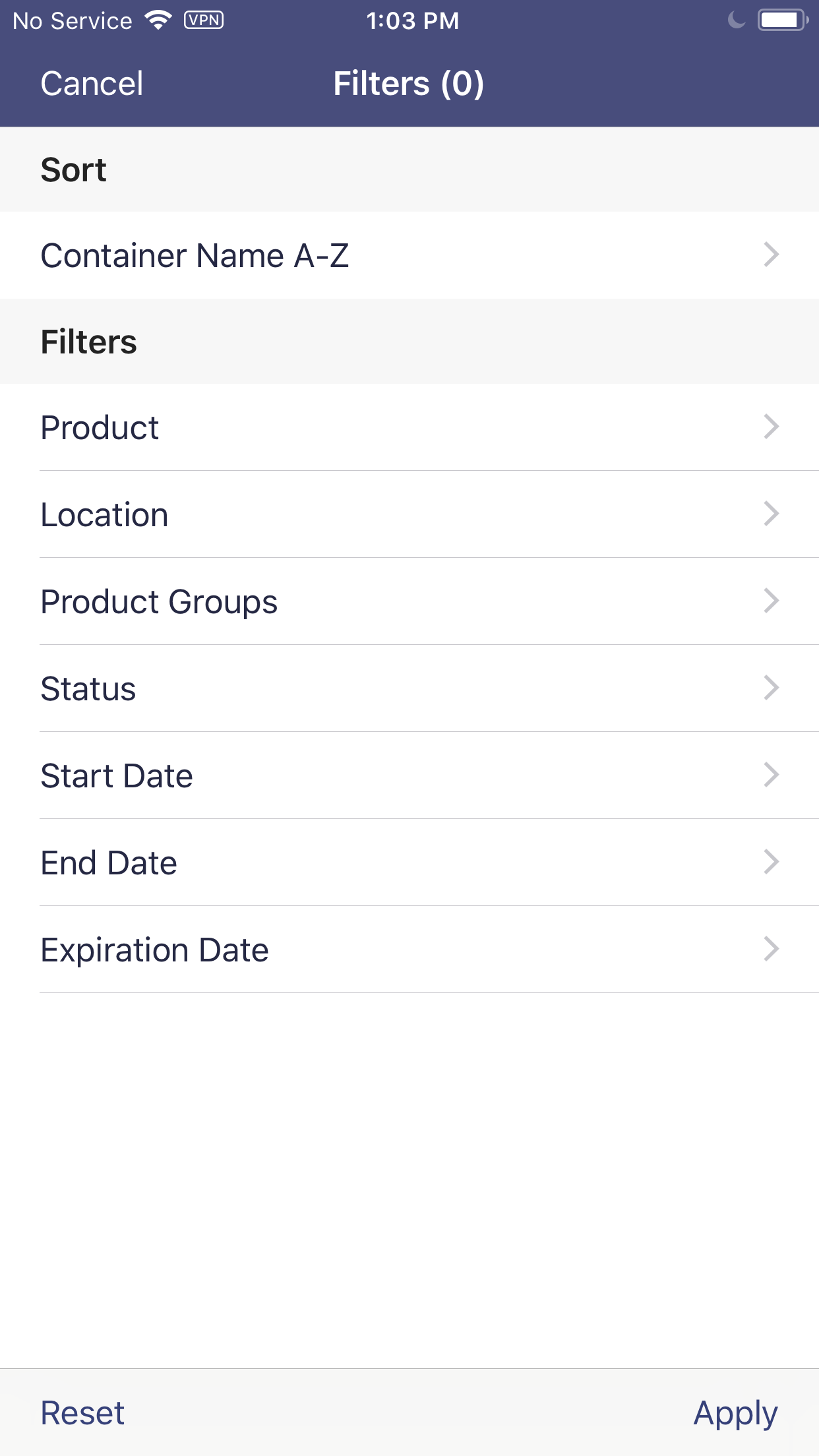This screenshot has height=1456, width=819.
Task: Open the Container Name A-Z sort chevron
Action: click(x=771, y=255)
